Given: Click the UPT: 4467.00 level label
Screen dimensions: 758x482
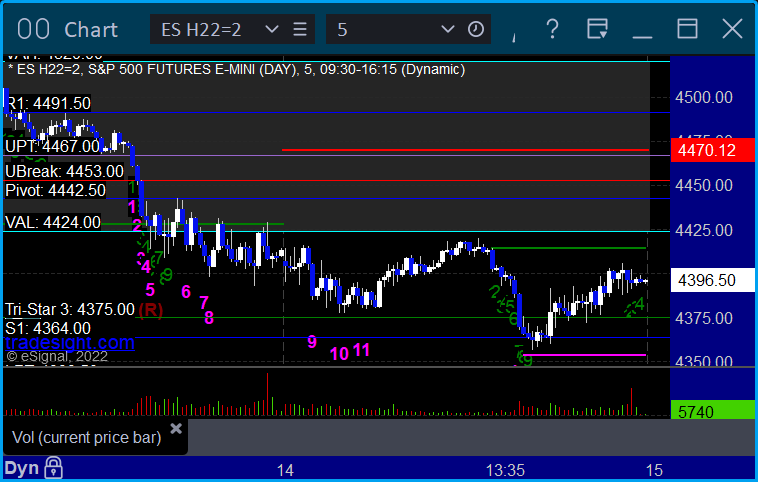Looking at the screenshot, I should coord(53,146).
